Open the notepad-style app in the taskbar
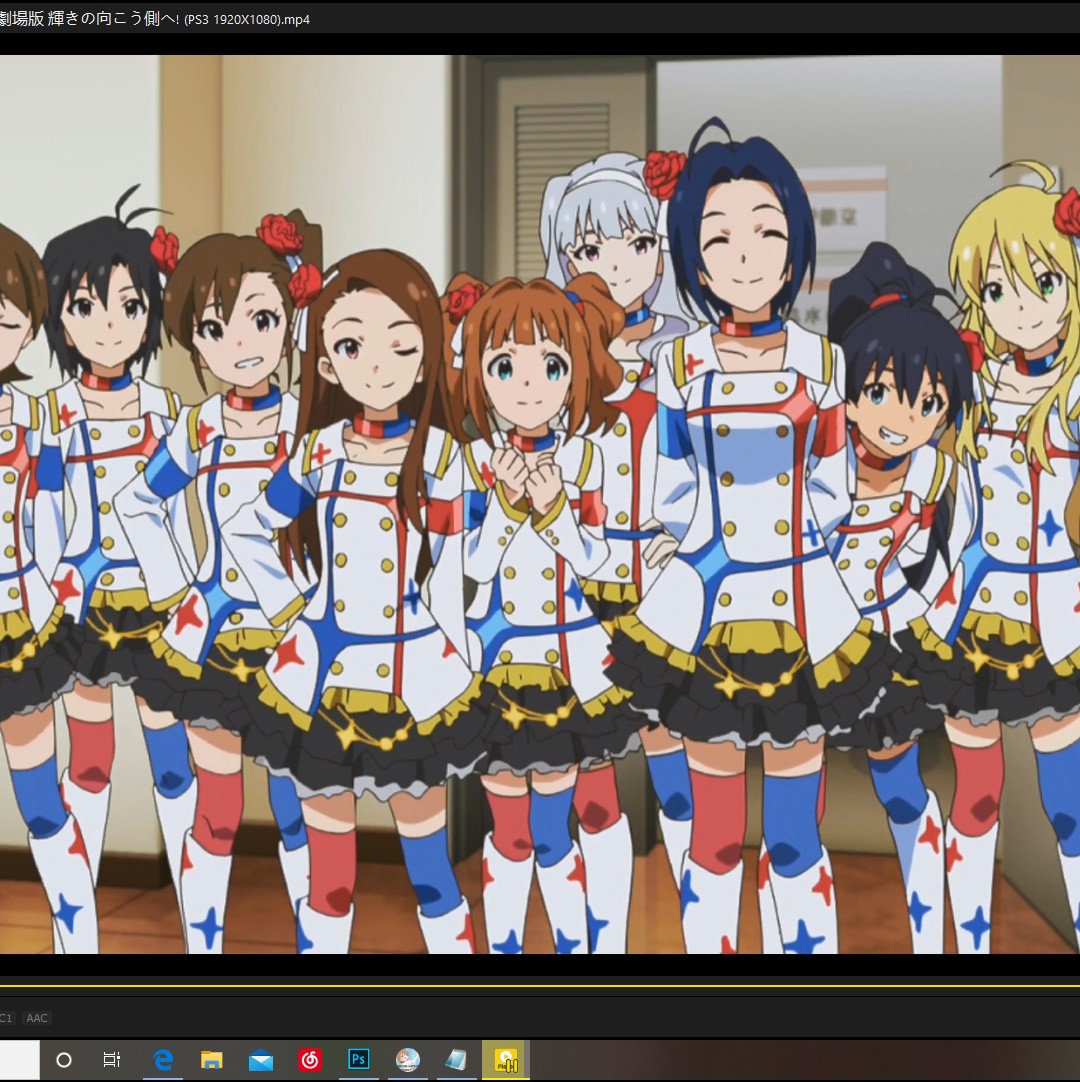 [x=457, y=1060]
